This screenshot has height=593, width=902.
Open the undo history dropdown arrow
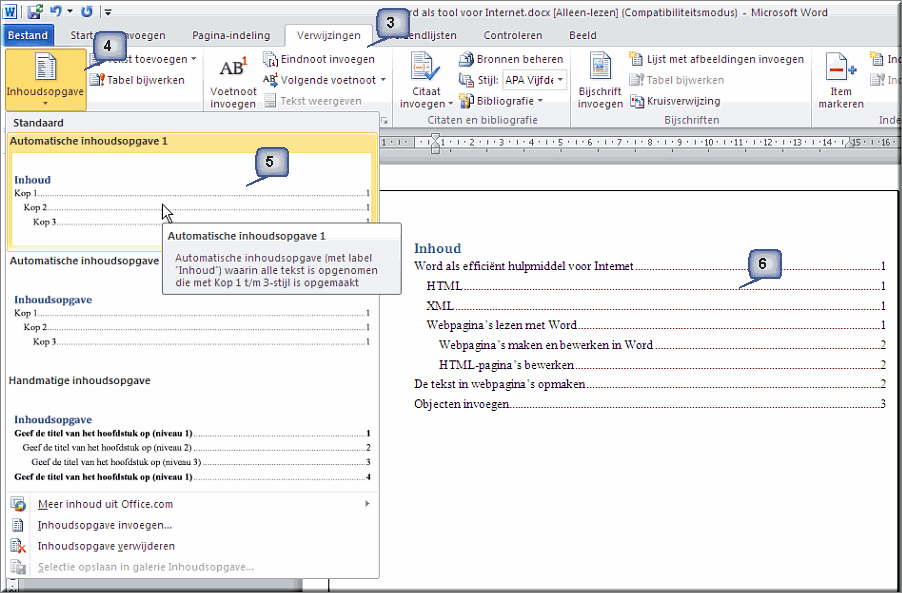point(70,11)
